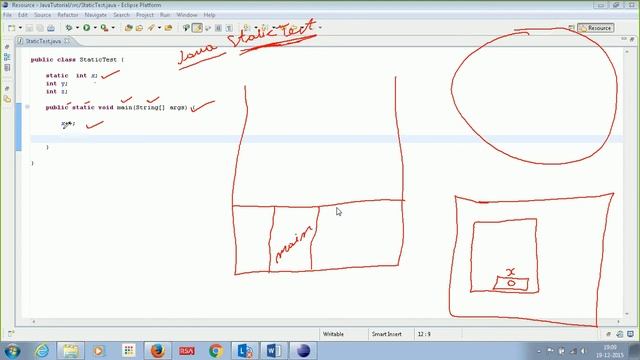This screenshot has width=640, height=360.
Task: Open the third left sidebar view icon
Action: point(7,68)
